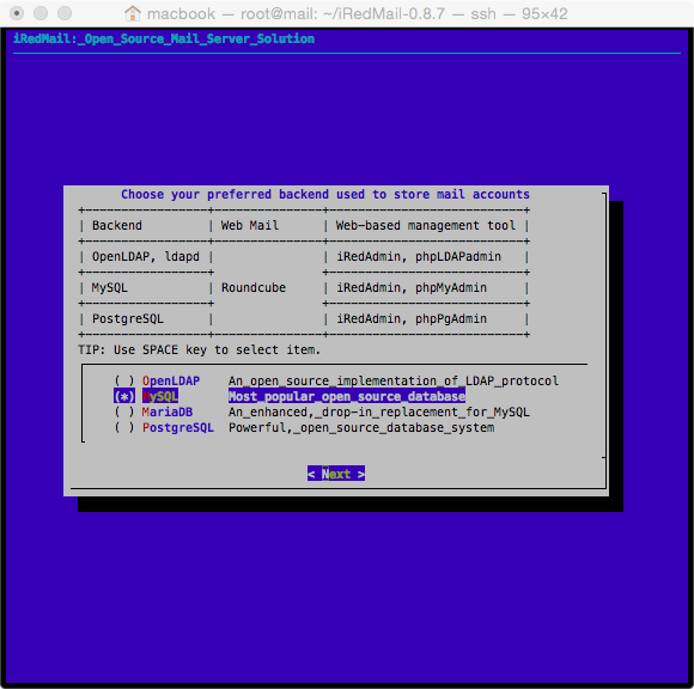
Task: Click the minimize window button
Action: [x=41, y=13]
